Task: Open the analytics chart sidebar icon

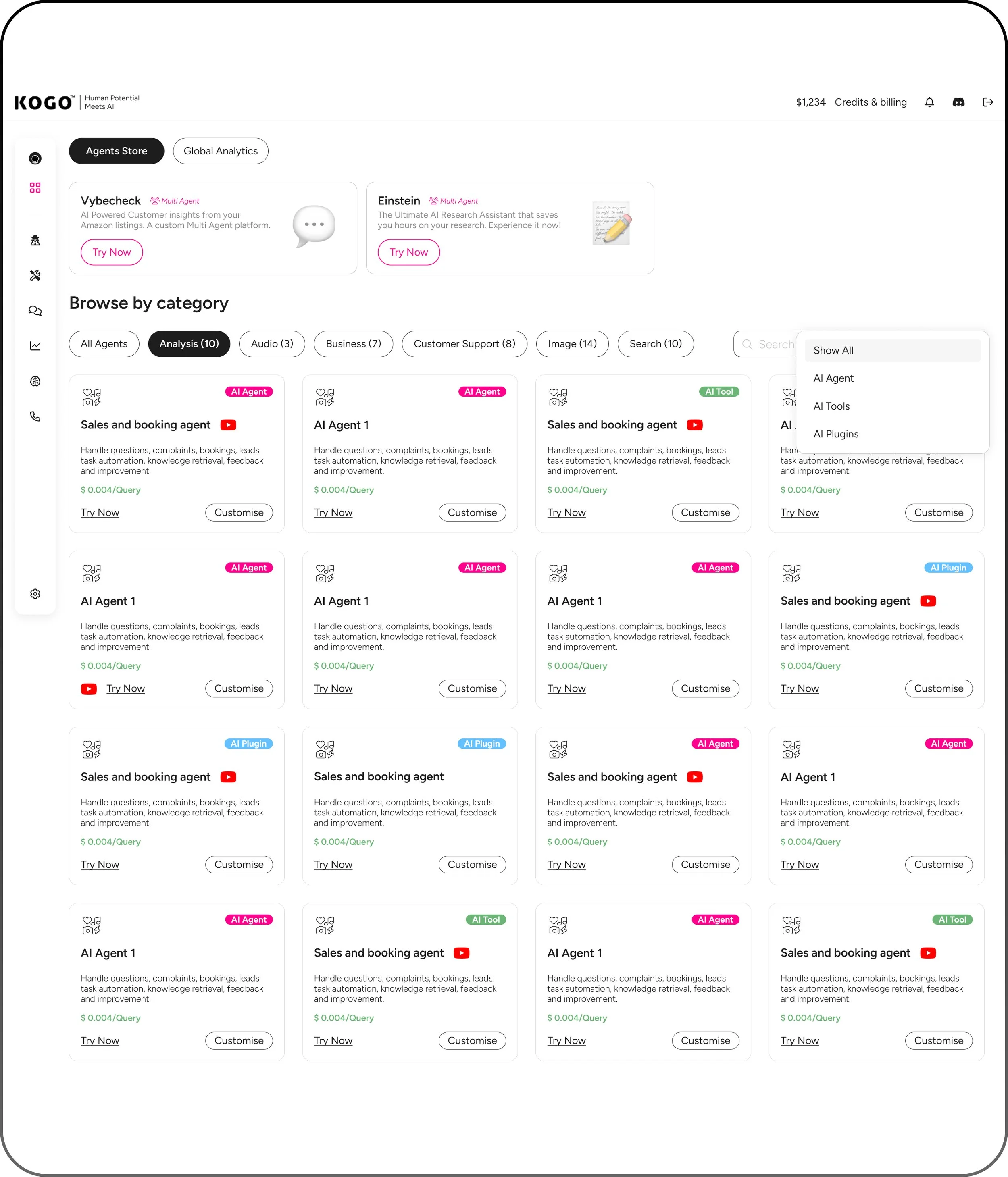Action: [35, 346]
